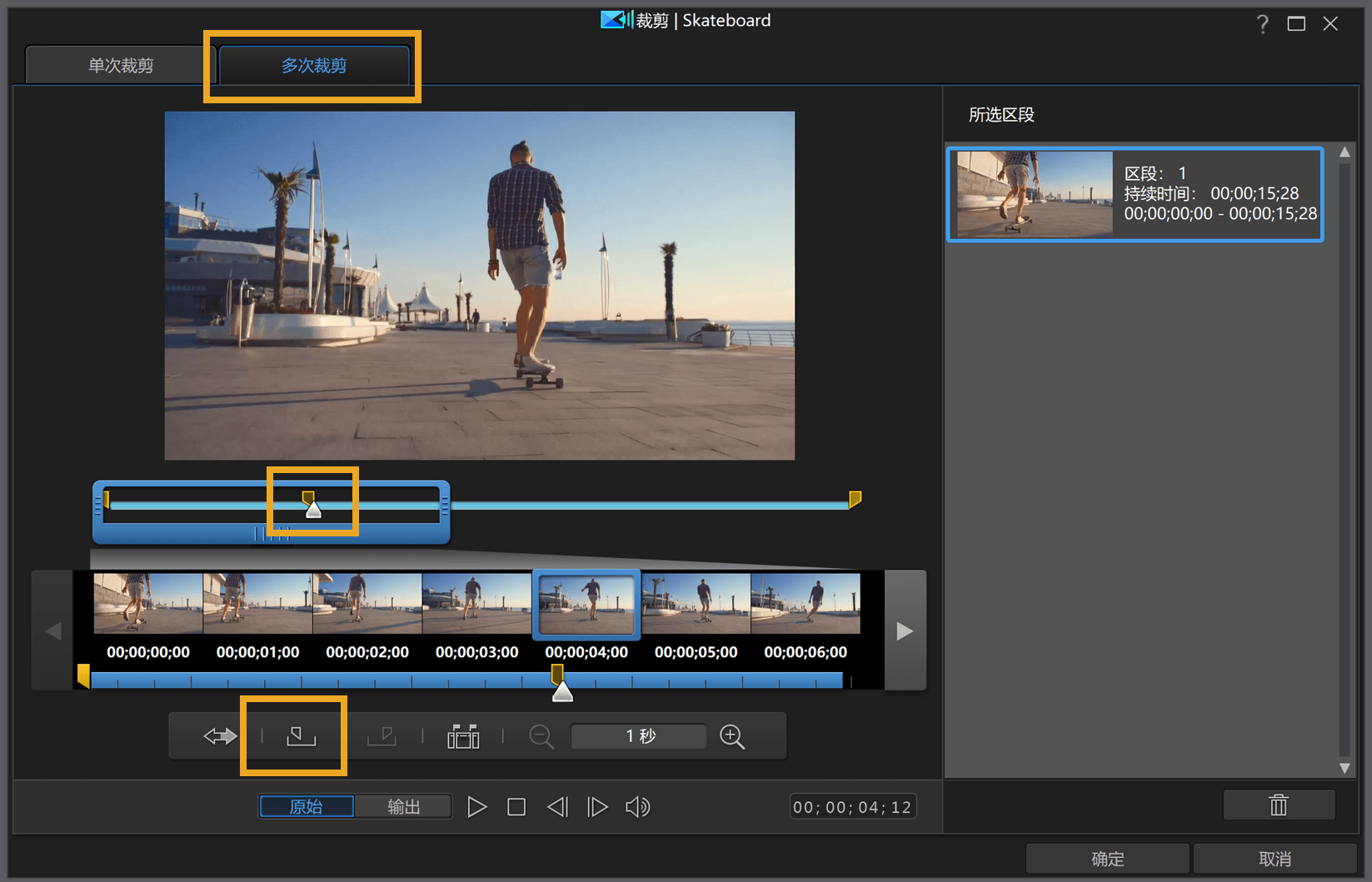The height and width of the screenshot is (882, 1372).
Task: Open help with the question mark icon
Action: (1263, 24)
